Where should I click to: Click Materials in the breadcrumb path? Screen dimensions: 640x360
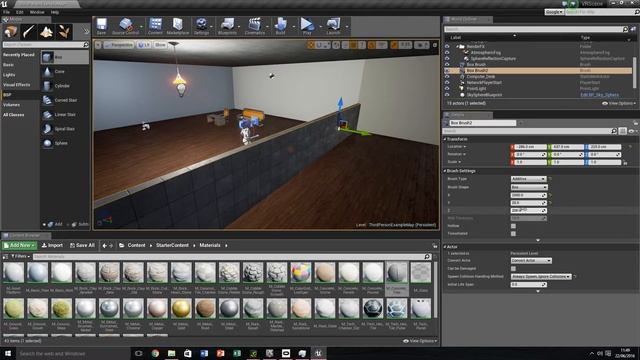pos(210,245)
